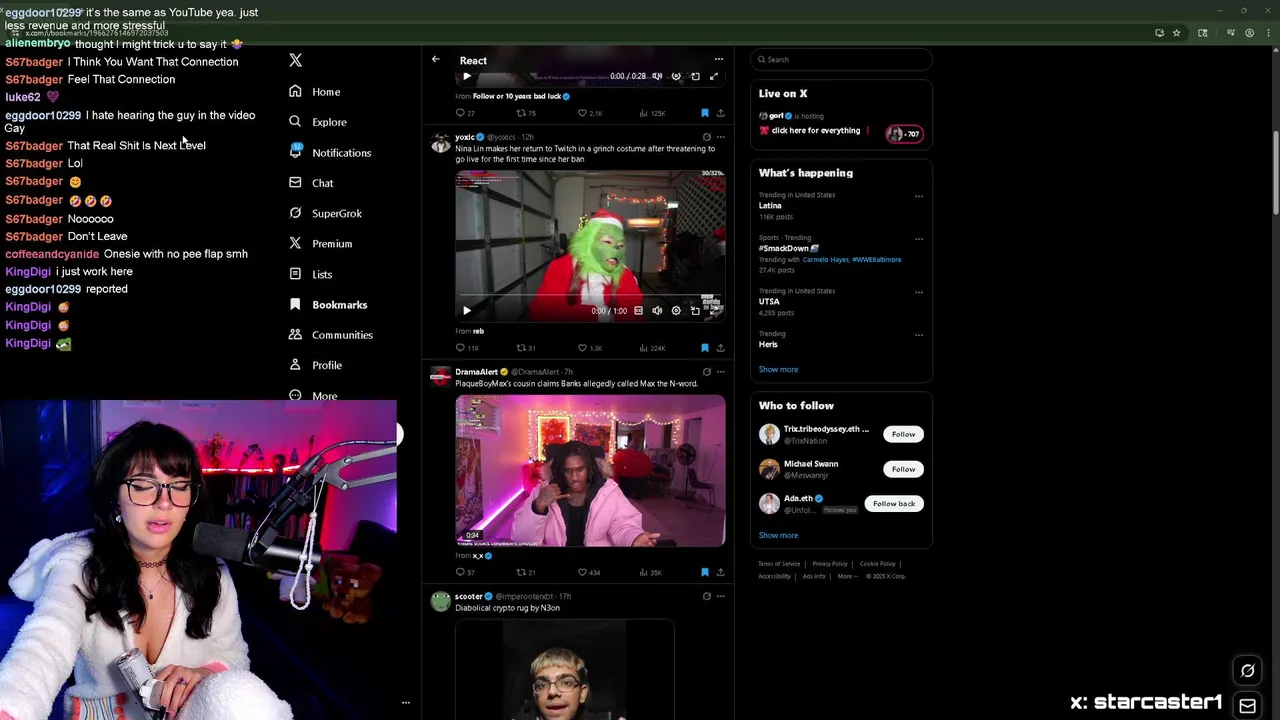Mute the top 0:28 video
This screenshot has width=1280, height=720.
(x=657, y=76)
